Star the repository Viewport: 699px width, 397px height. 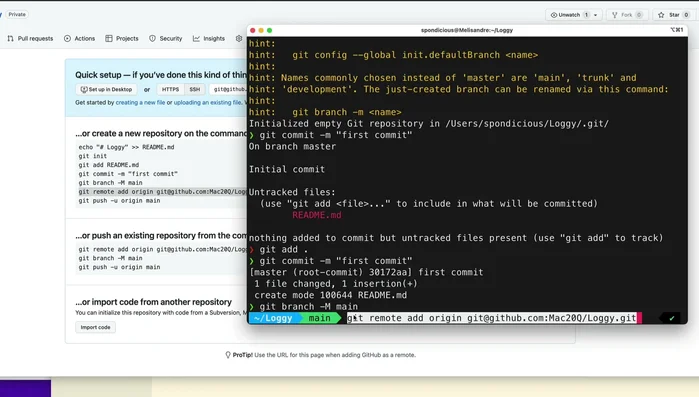point(673,15)
